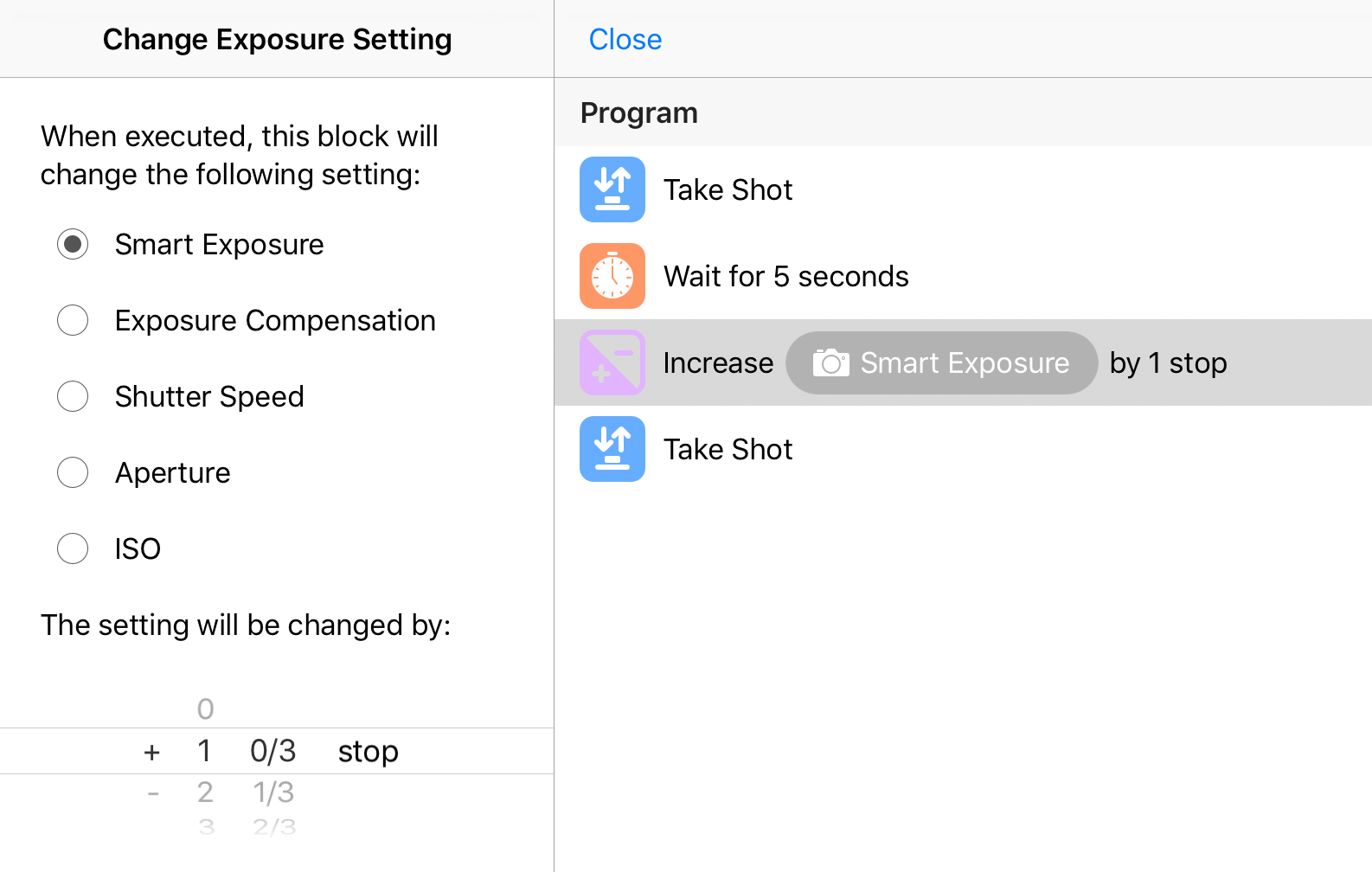This screenshot has height=872, width=1372.
Task: Click the Increase label in highlighted row
Action: [718, 362]
